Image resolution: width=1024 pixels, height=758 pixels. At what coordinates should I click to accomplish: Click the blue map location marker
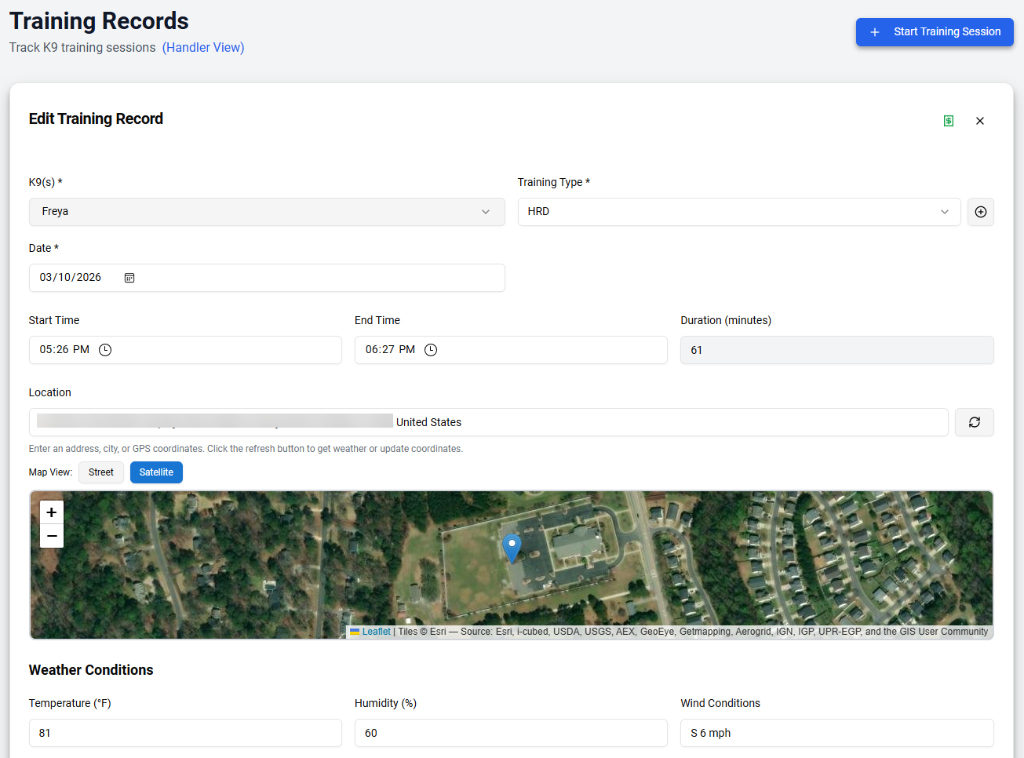[511, 548]
